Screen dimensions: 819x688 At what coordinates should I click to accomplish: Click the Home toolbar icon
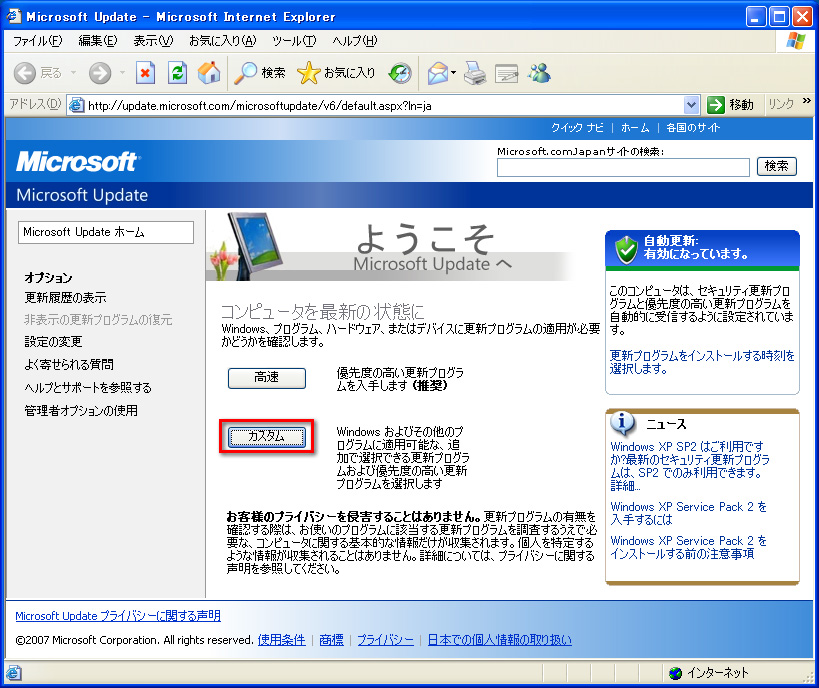[209, 73]
